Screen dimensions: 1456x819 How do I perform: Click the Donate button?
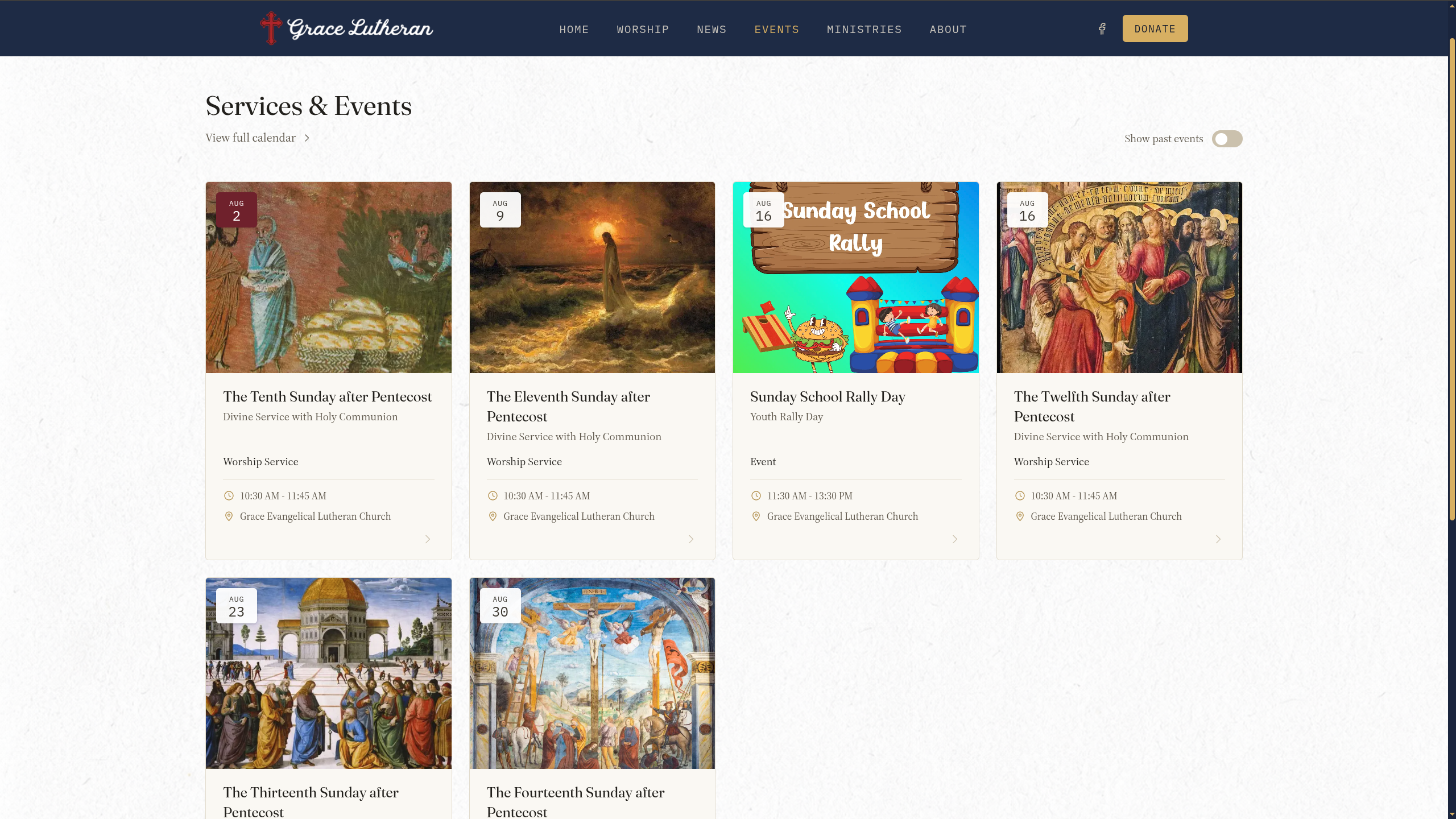[x=1155, y=28]
